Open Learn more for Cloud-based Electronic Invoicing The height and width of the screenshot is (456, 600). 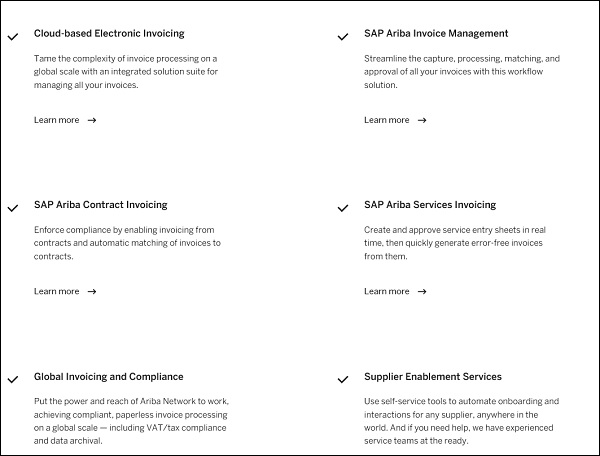click(x=56, y=120)
